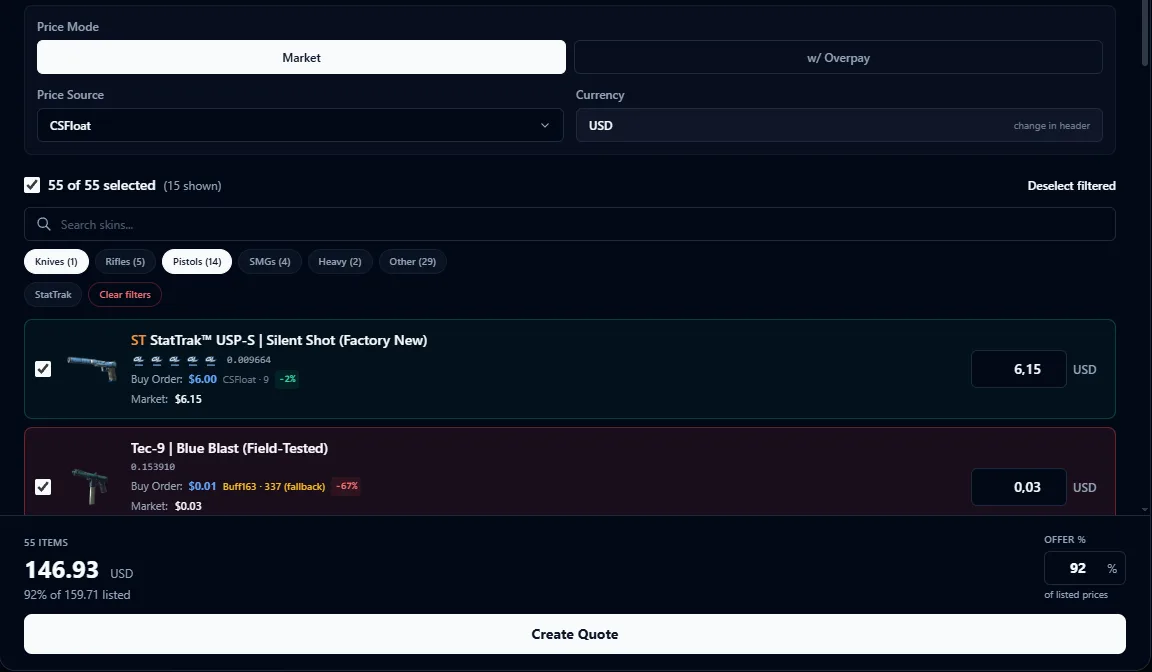Toggle the Pistols (14) filter
1152x672 pixels.
(197, 261)
